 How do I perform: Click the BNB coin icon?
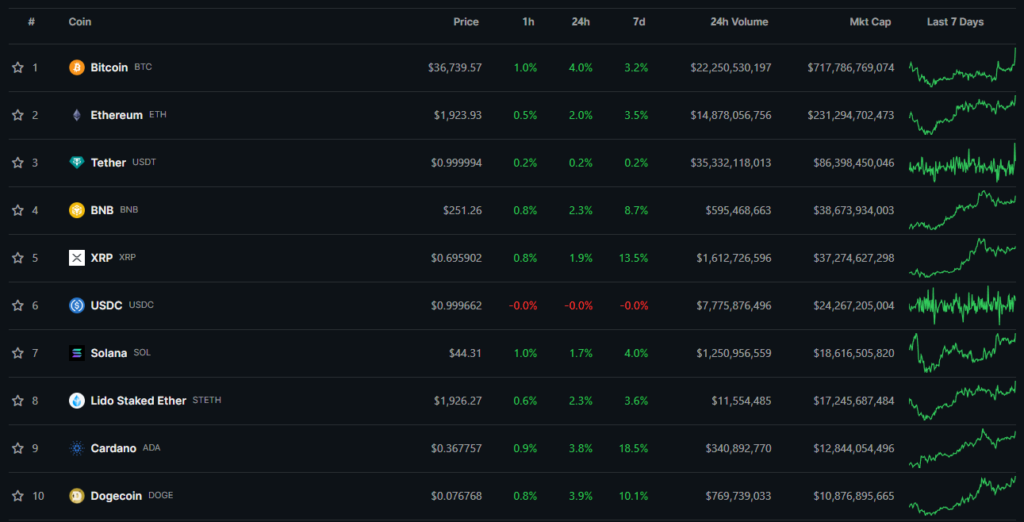pos(76,210)
